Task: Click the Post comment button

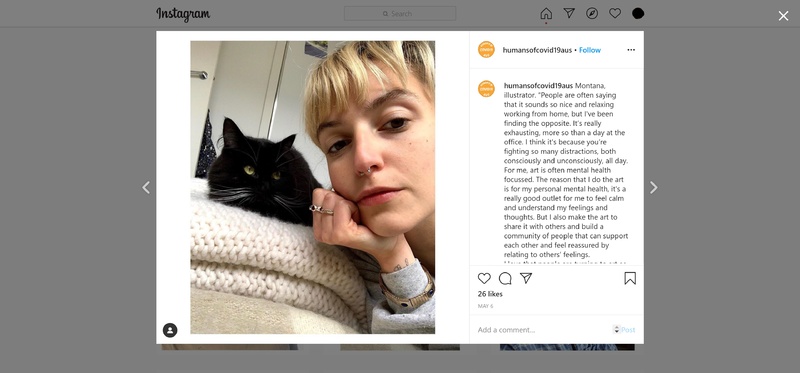Action: click(628, 330)
